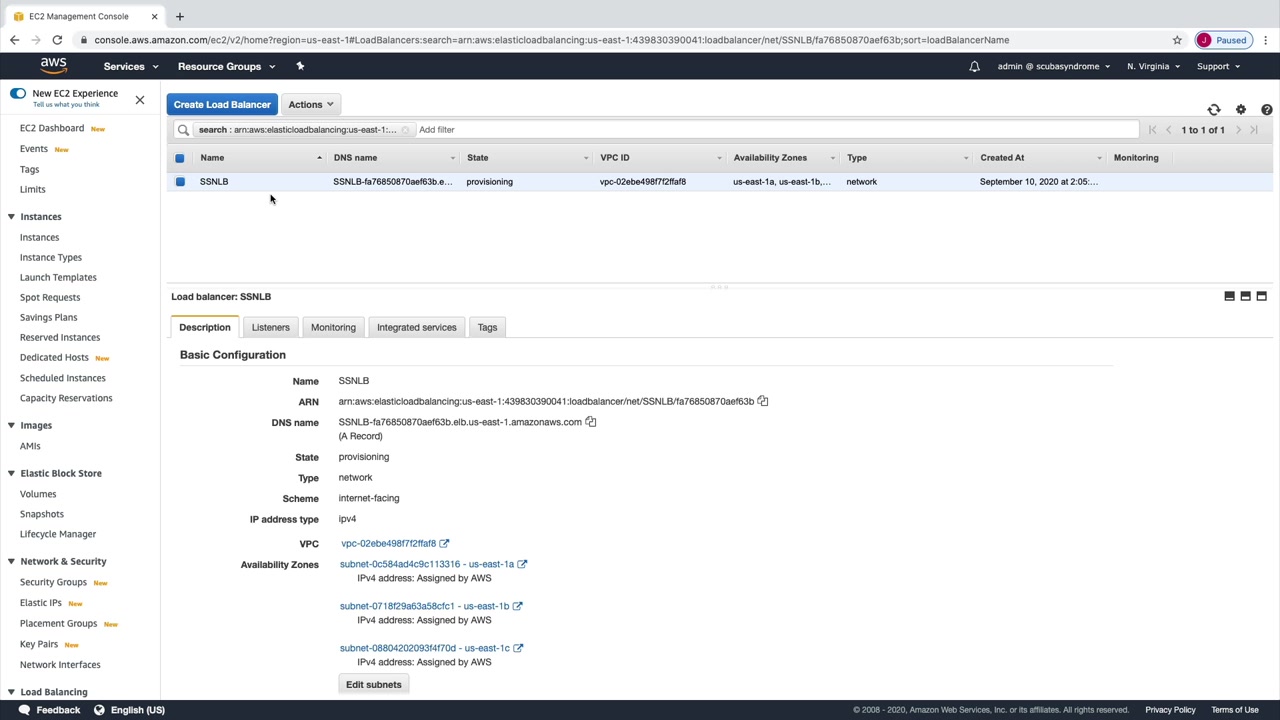Toggle the select-all header checkbox
Screen dimensions: 1280x720
(x=180, y=158)
